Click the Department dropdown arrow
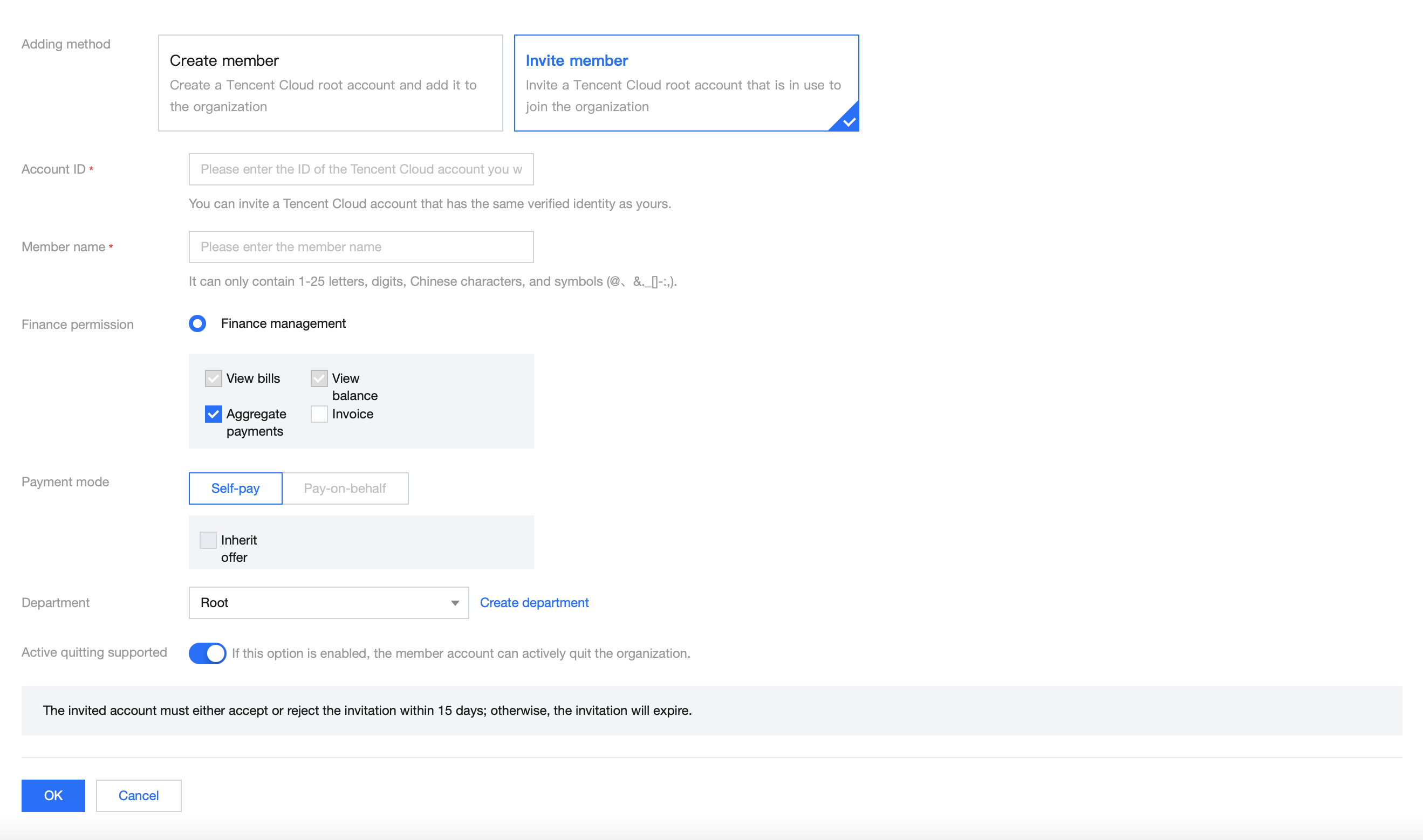Image resolution: width=1423 pixels, height=840 pixels. click(455, 603)
